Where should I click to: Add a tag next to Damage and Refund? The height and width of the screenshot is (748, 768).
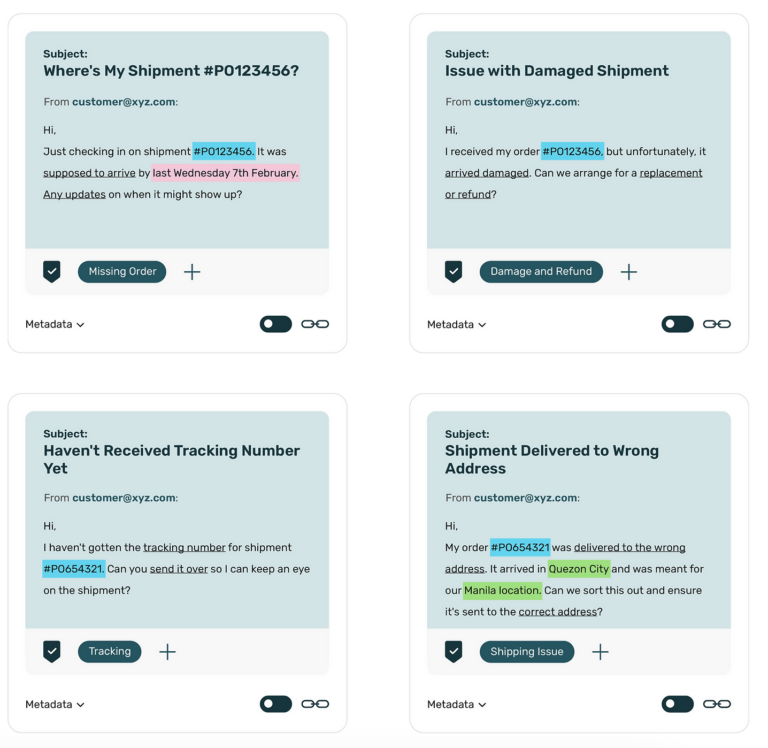click(x=628, y=271)
